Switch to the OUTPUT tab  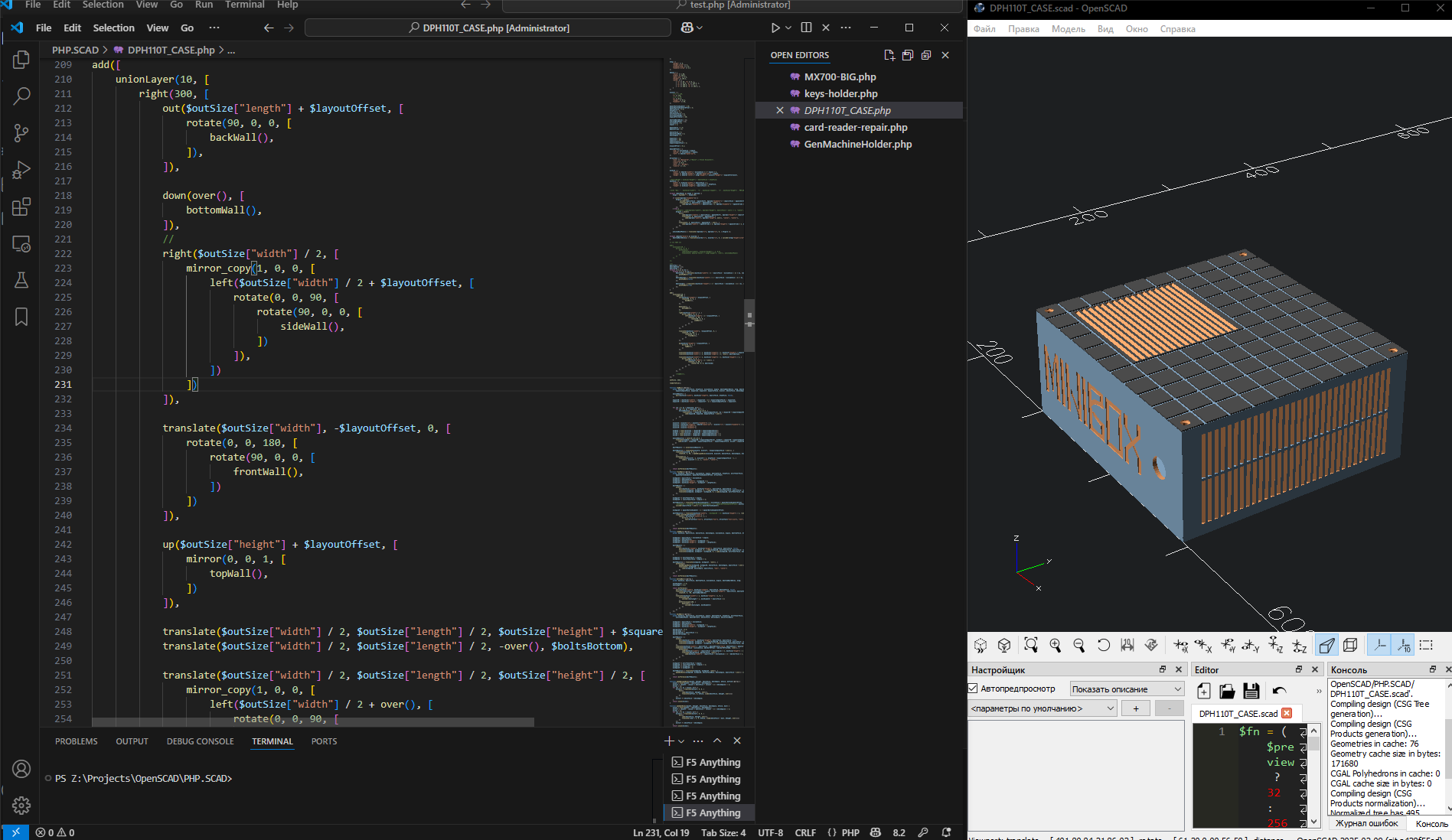[x=132, y=741]
